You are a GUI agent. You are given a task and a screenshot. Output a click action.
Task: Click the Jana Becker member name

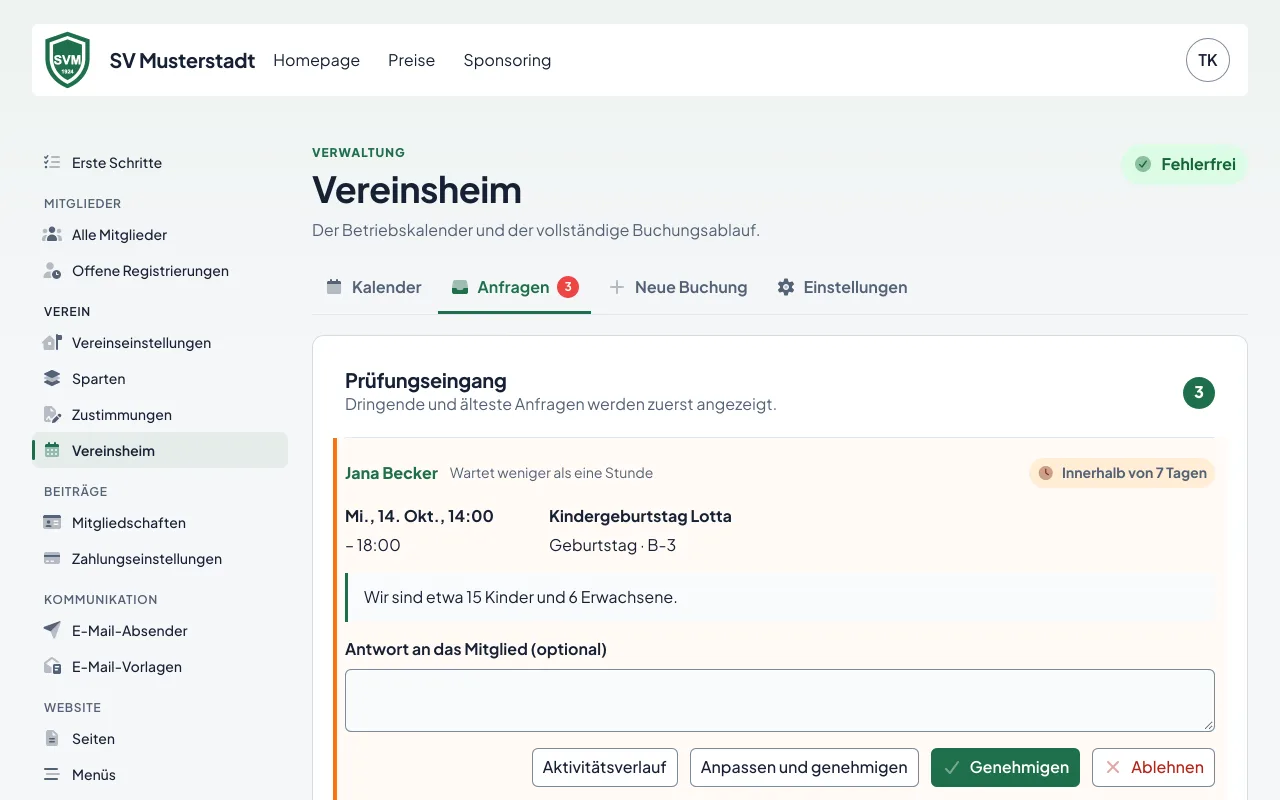[x=391, y=473]
